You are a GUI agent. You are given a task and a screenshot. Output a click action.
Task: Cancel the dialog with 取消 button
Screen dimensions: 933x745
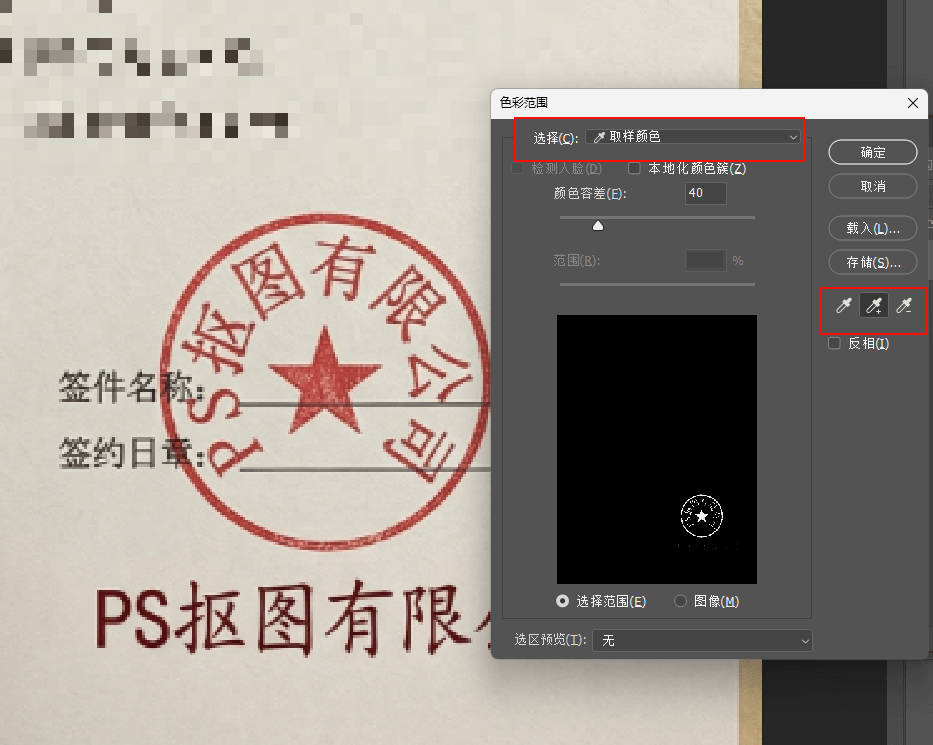[872, 186]
